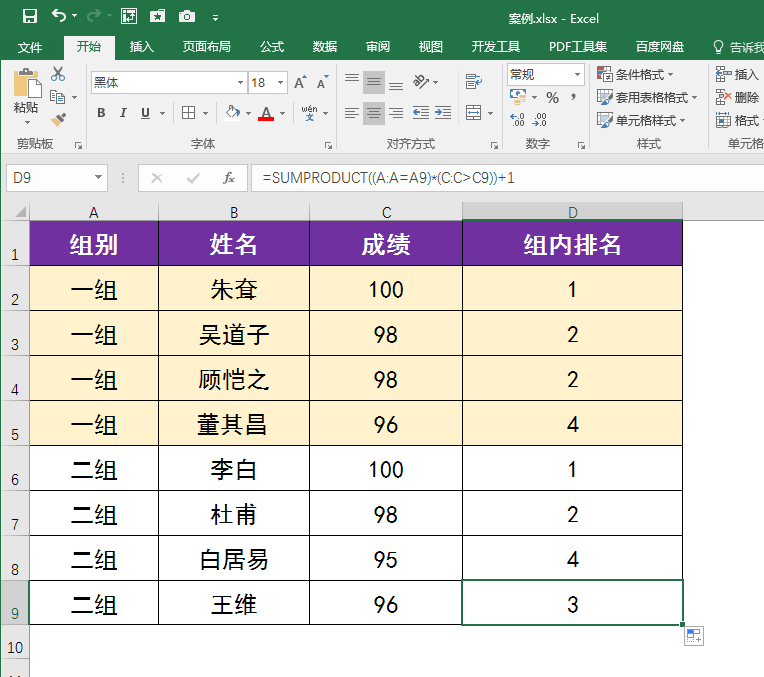Open 单元格样式 cell styles menu
This screenshot has width=764, height=677.
(x=642, y=120)
